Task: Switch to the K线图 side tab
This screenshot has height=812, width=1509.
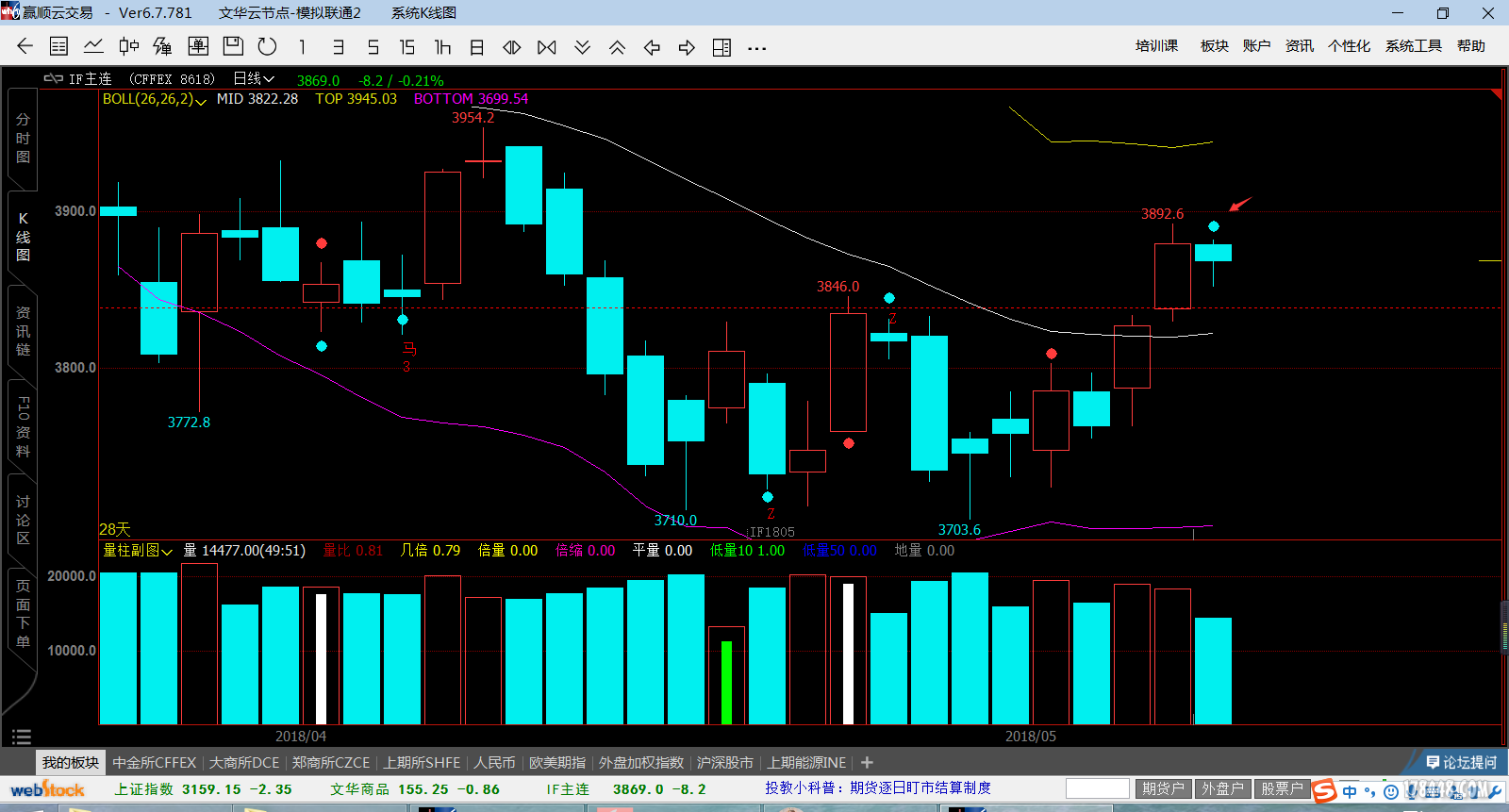Action: [23, 237]
